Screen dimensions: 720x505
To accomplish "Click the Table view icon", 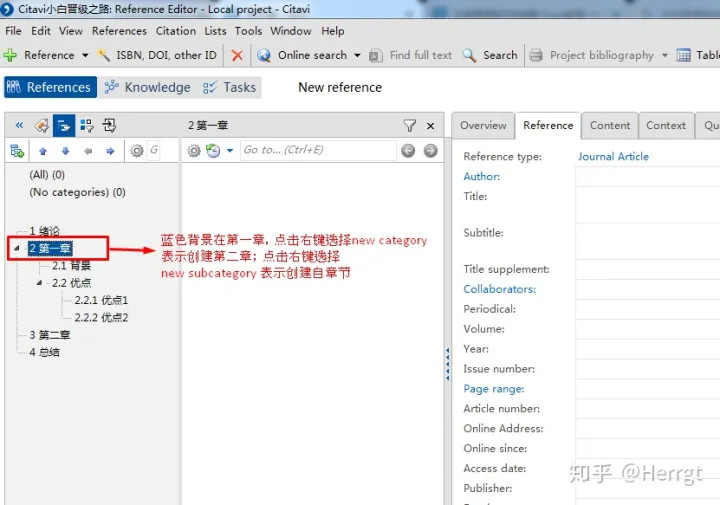I will (683, 56).
